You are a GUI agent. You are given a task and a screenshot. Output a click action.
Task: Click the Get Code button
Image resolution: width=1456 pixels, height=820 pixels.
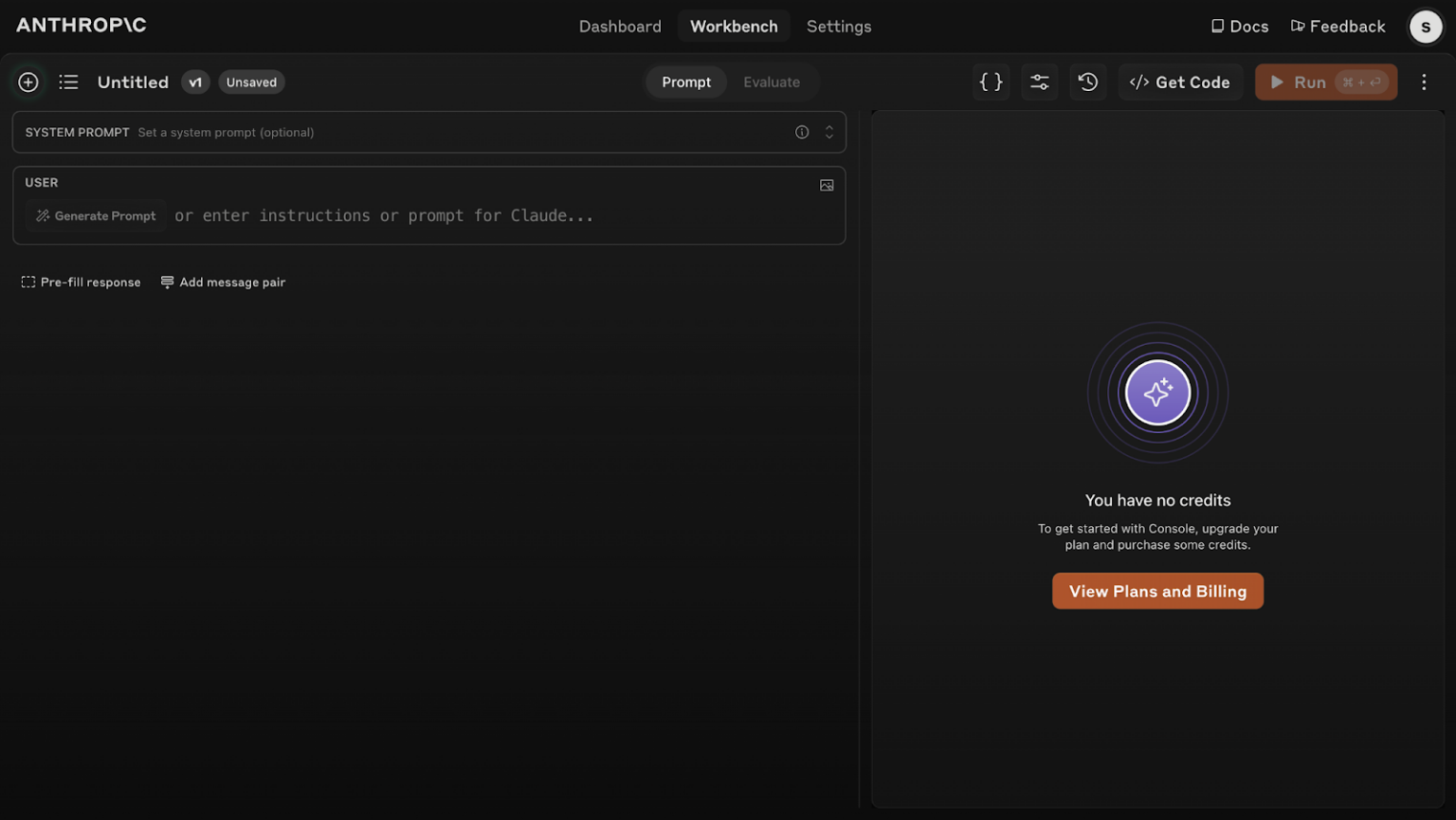tap(1180, 82)
